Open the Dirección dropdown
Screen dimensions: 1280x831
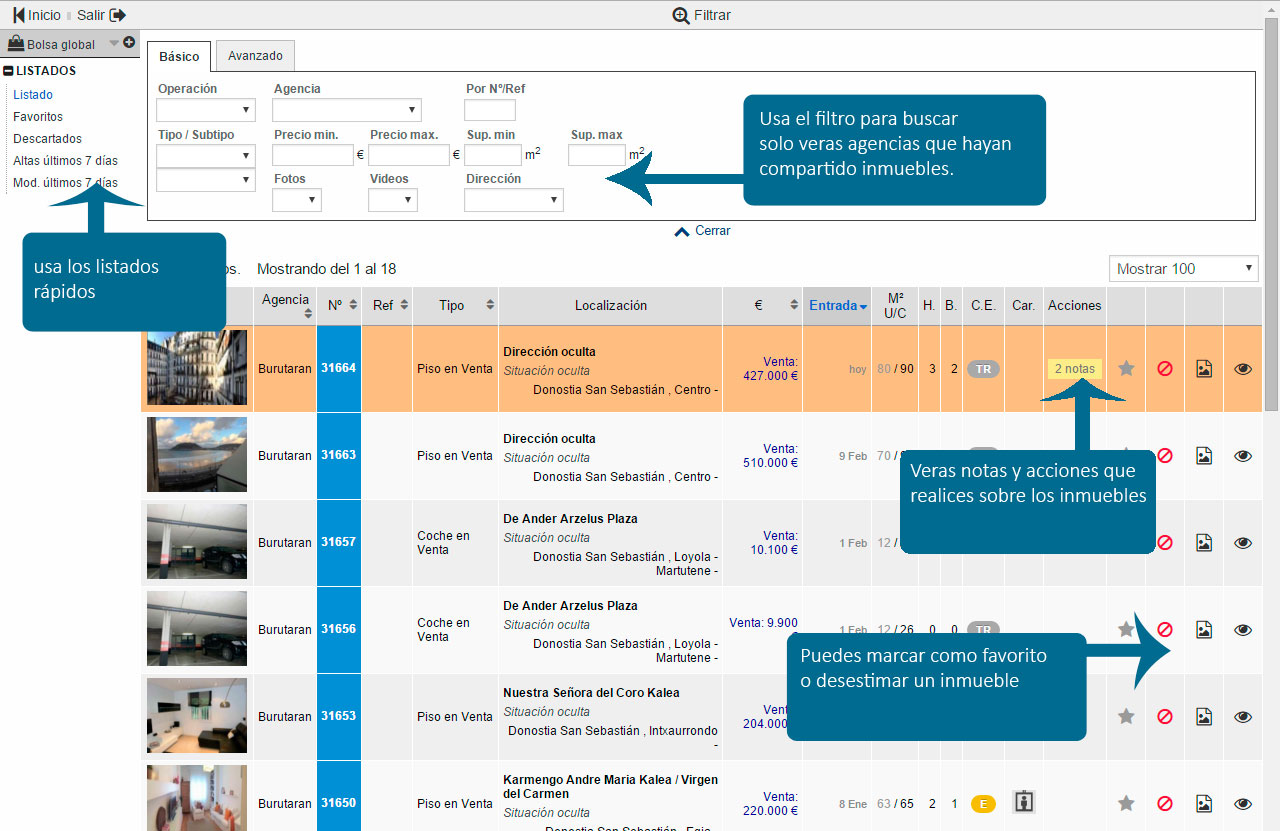(514, 200)
